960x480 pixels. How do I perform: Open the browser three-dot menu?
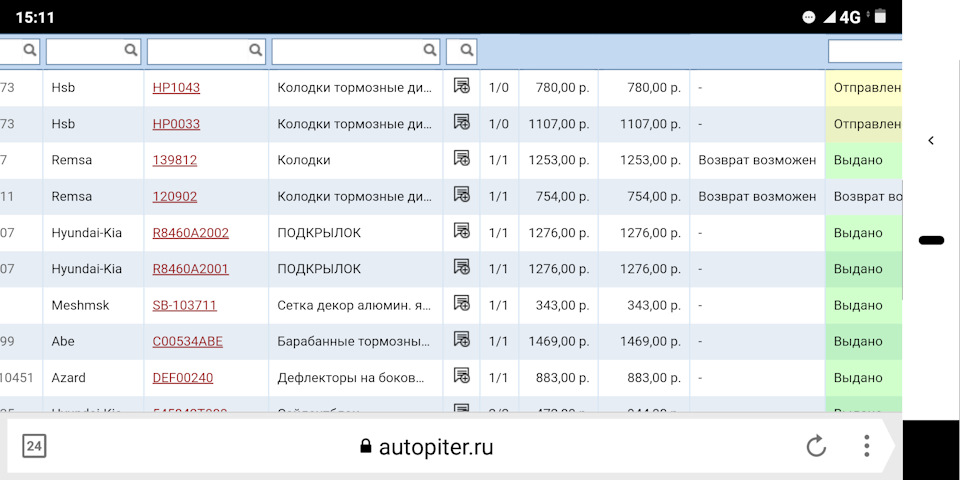[866, 447]
